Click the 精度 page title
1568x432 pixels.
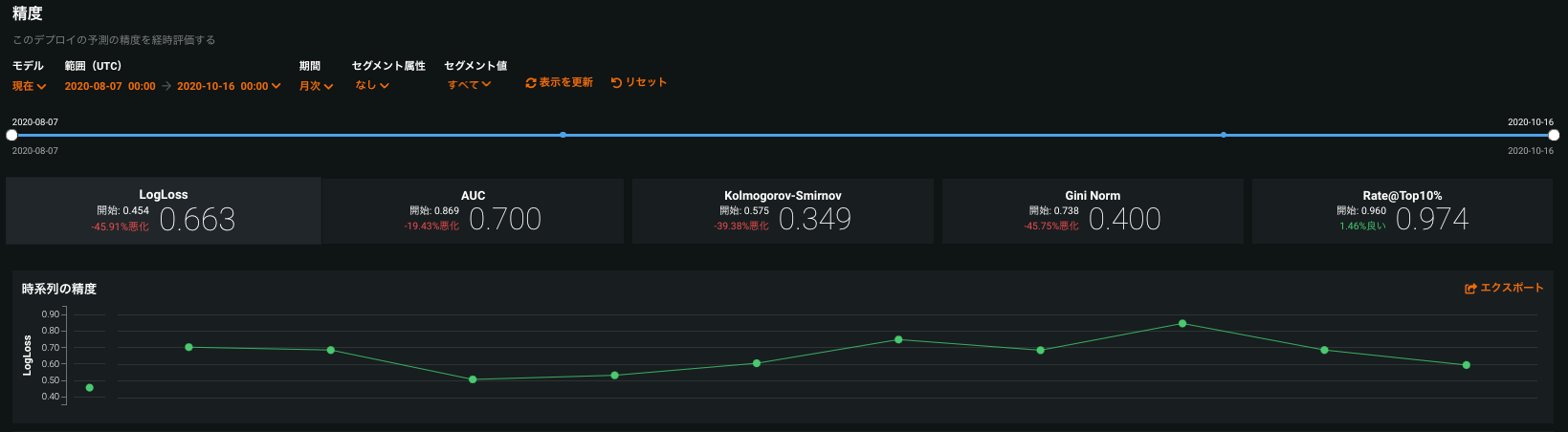coord(28,13)
